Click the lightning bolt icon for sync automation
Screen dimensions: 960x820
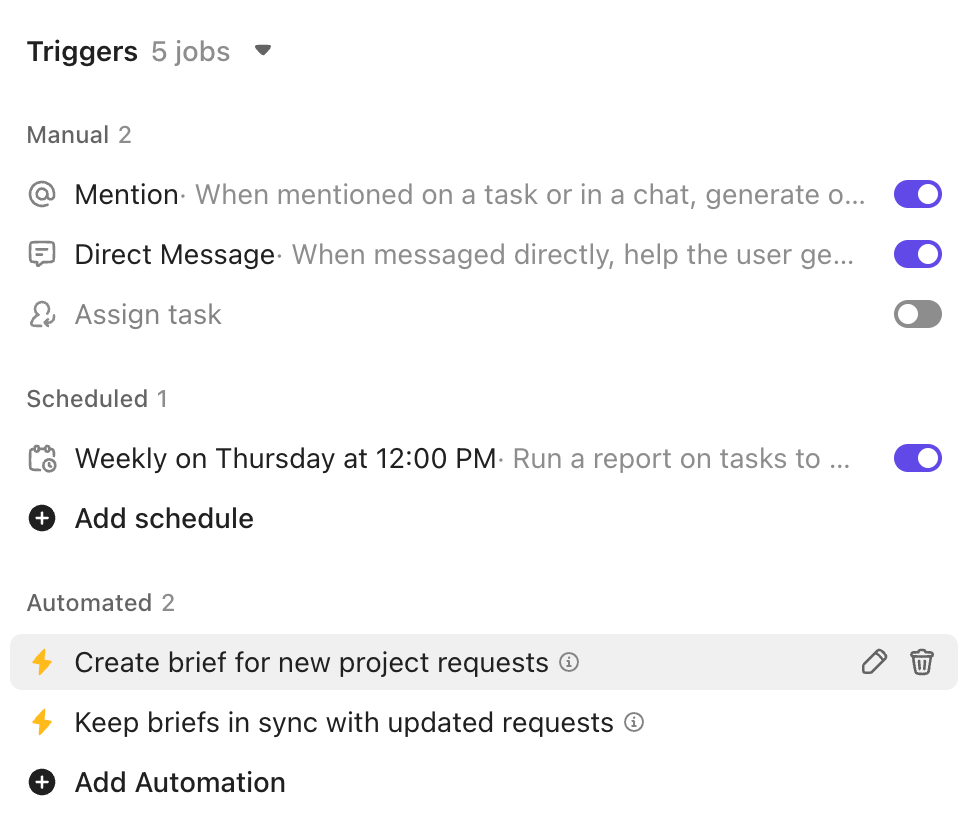point(43,722)
